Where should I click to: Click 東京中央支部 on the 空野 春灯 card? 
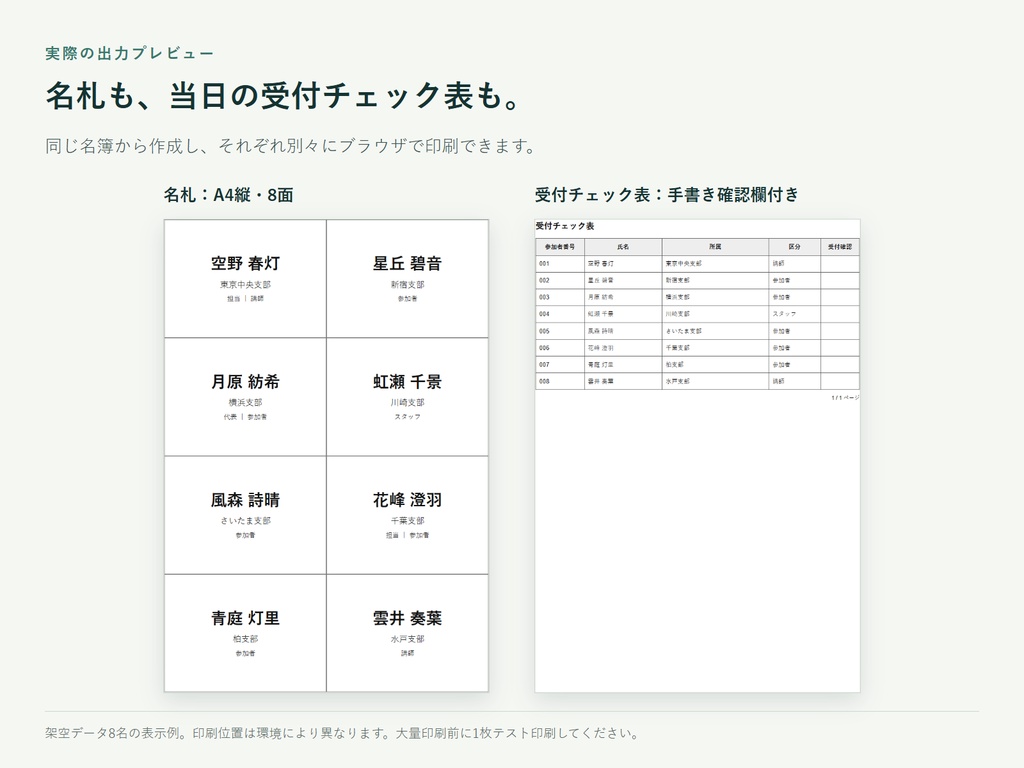point(245,285)
